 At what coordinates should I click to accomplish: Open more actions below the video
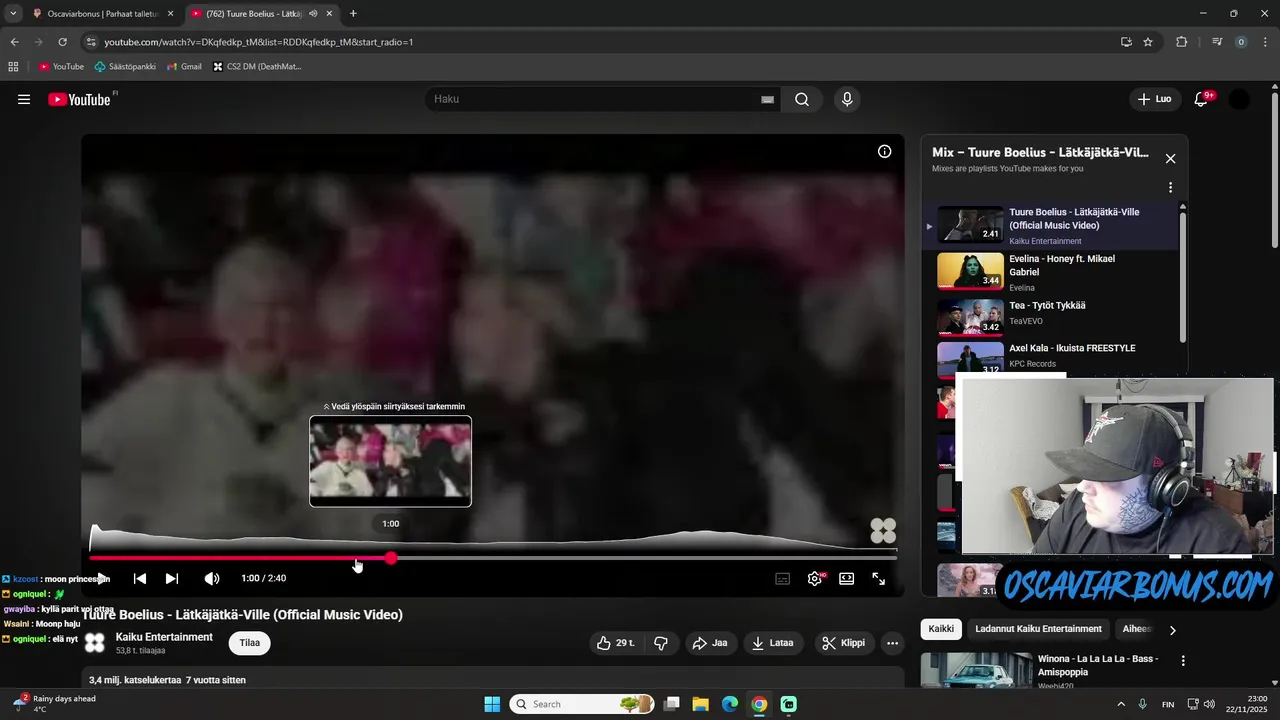(x=893, y=643)
